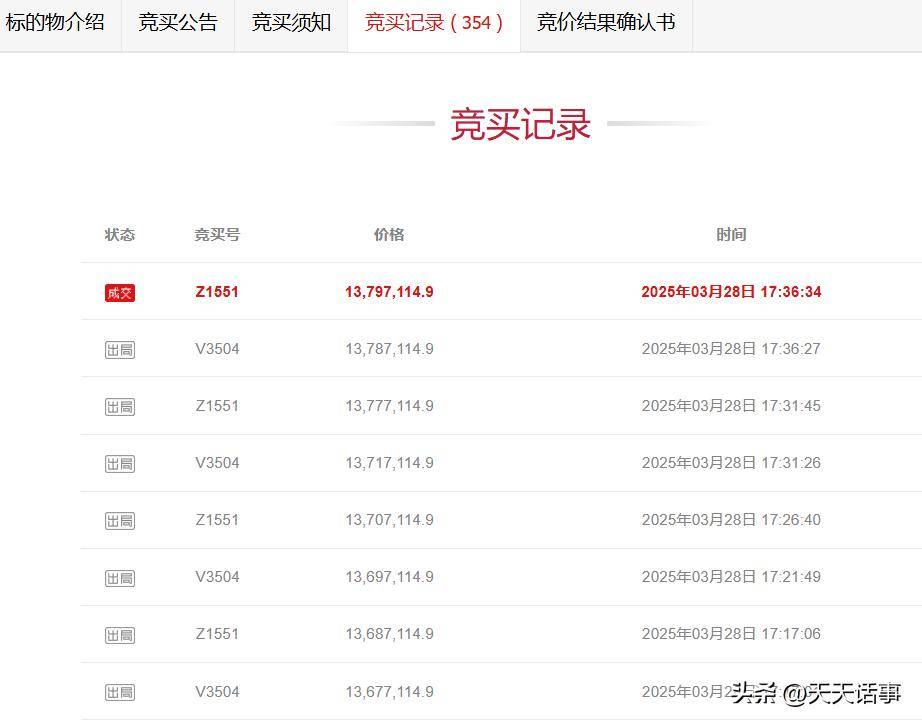922x726 pixels.
Task: Click bidder Z1551 in the 13,777,114.9 row
Action: 217,406
